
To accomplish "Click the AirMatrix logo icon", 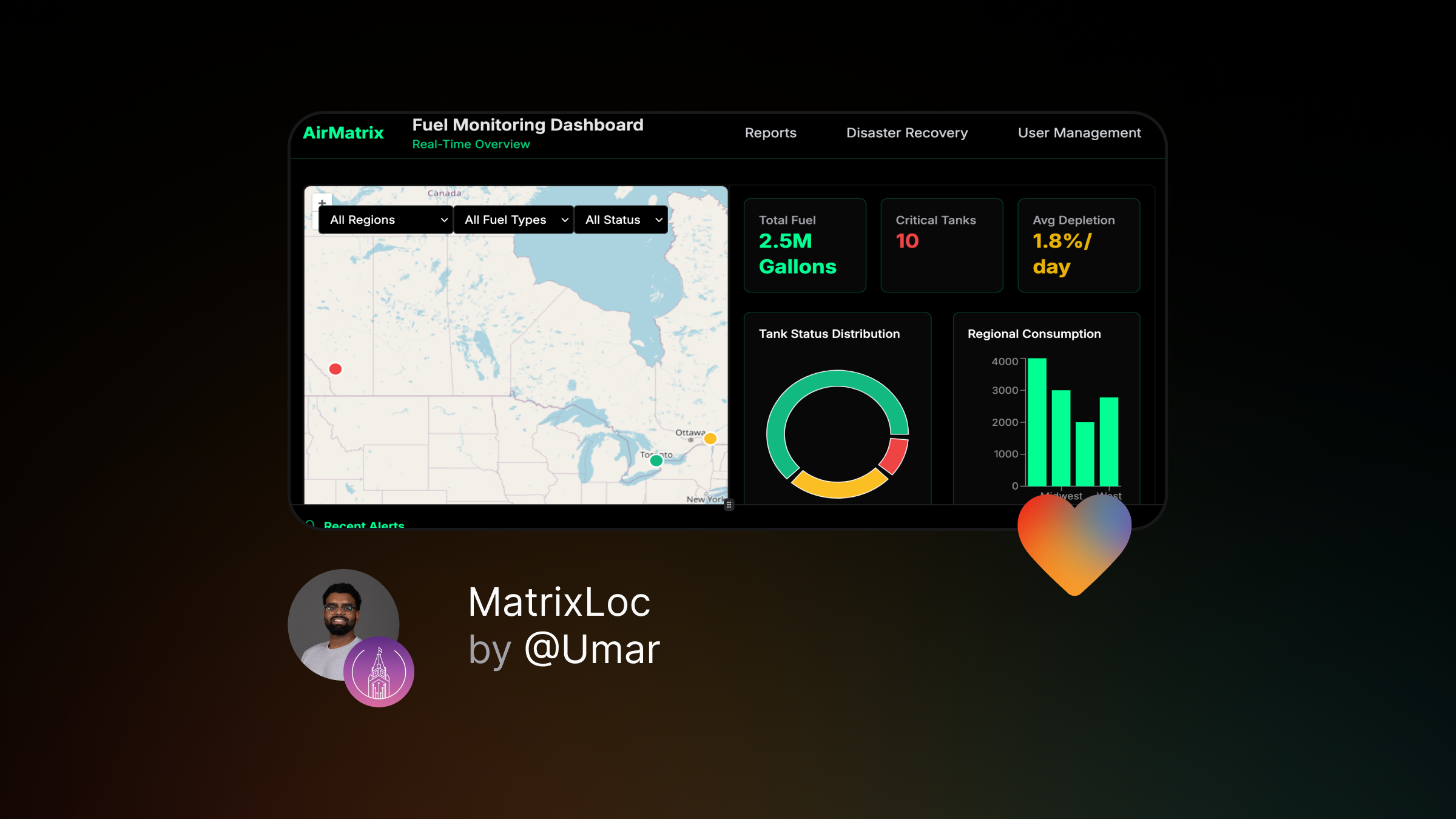I will tap(343, 133).
